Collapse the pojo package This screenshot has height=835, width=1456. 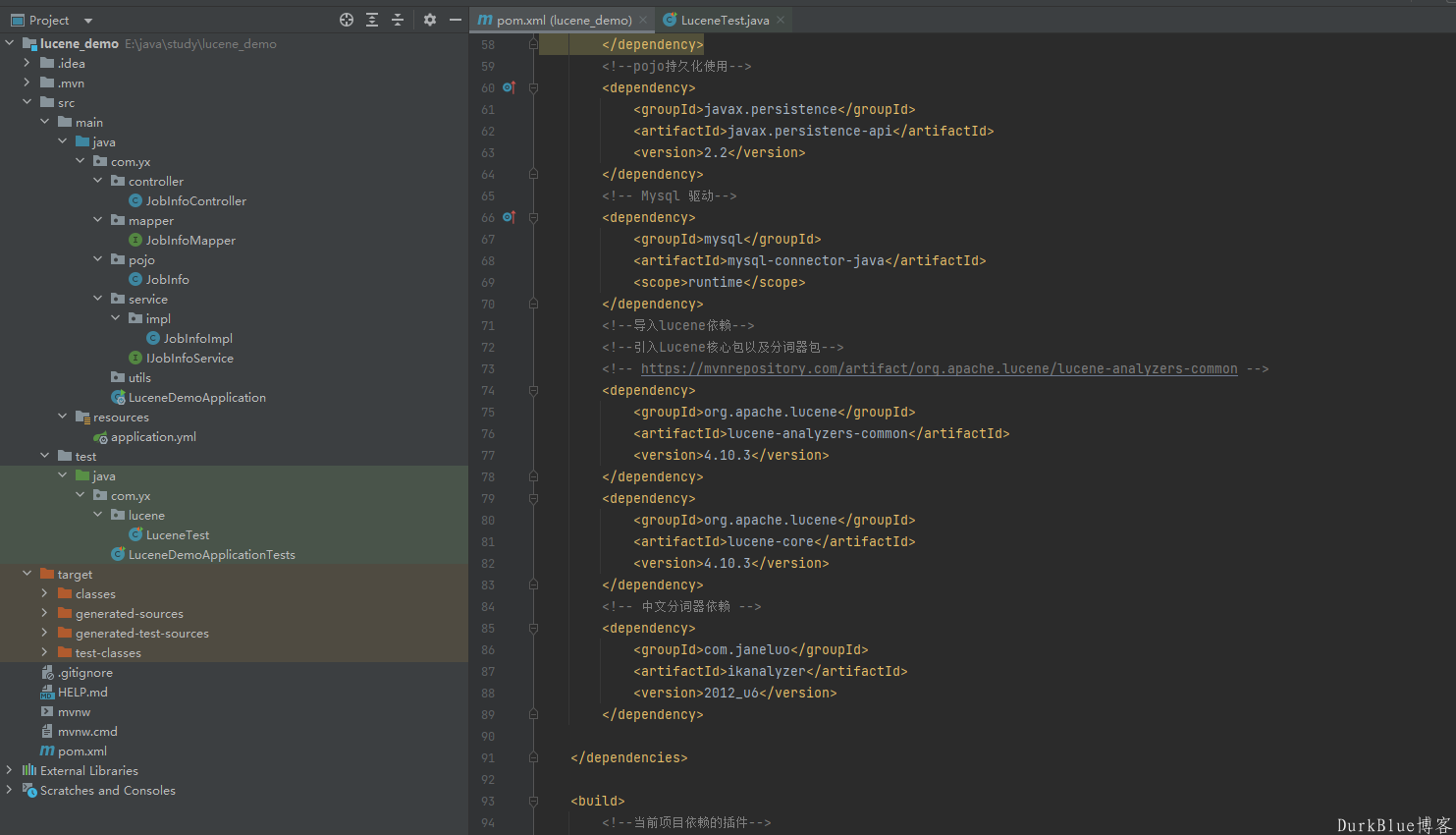point(98,259)
